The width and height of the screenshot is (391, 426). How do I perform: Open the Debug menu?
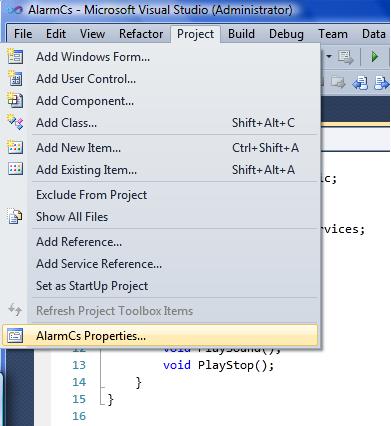pyautogui.click(x=286, y=34)
